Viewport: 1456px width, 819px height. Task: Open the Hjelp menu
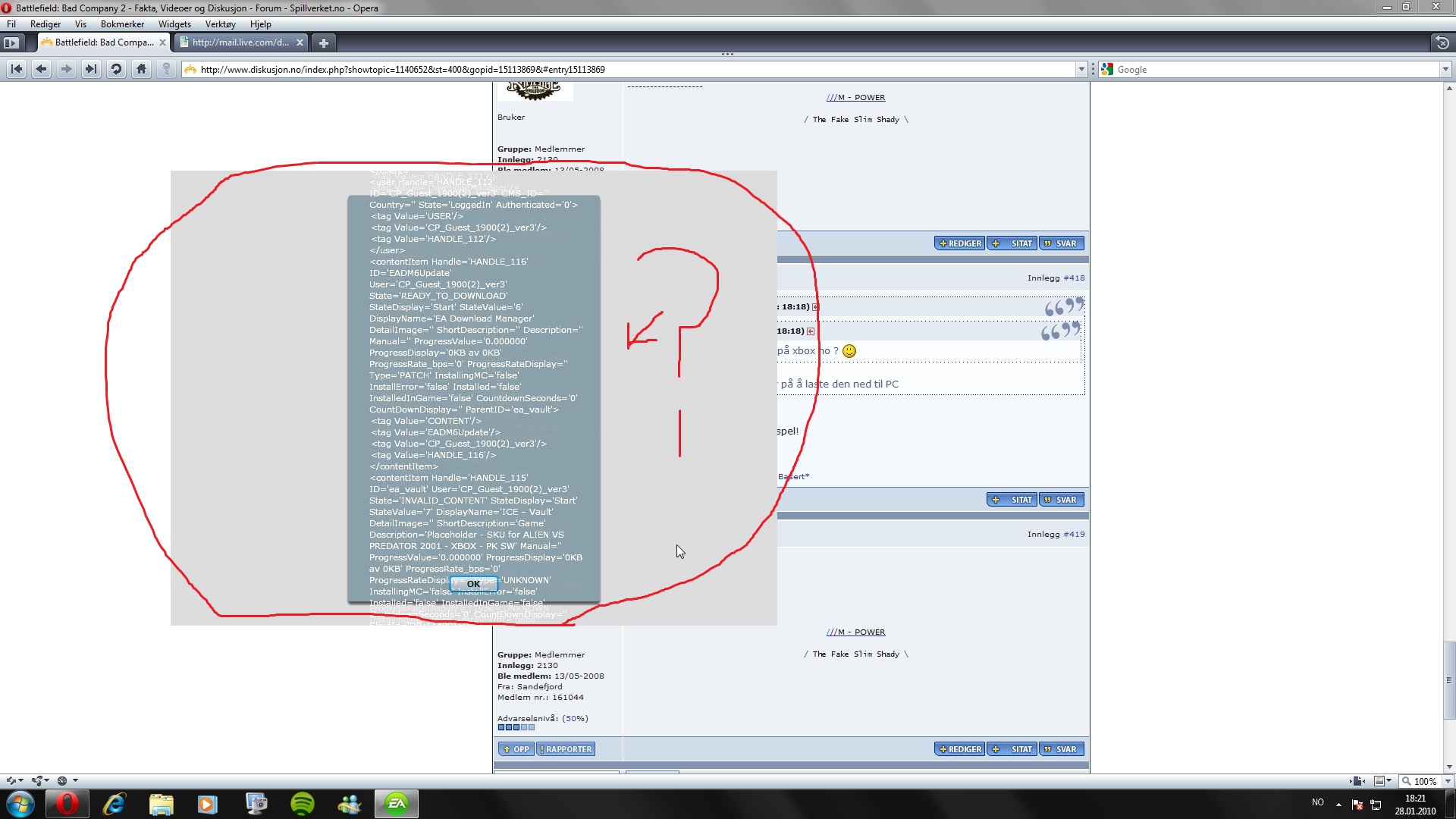261,24
